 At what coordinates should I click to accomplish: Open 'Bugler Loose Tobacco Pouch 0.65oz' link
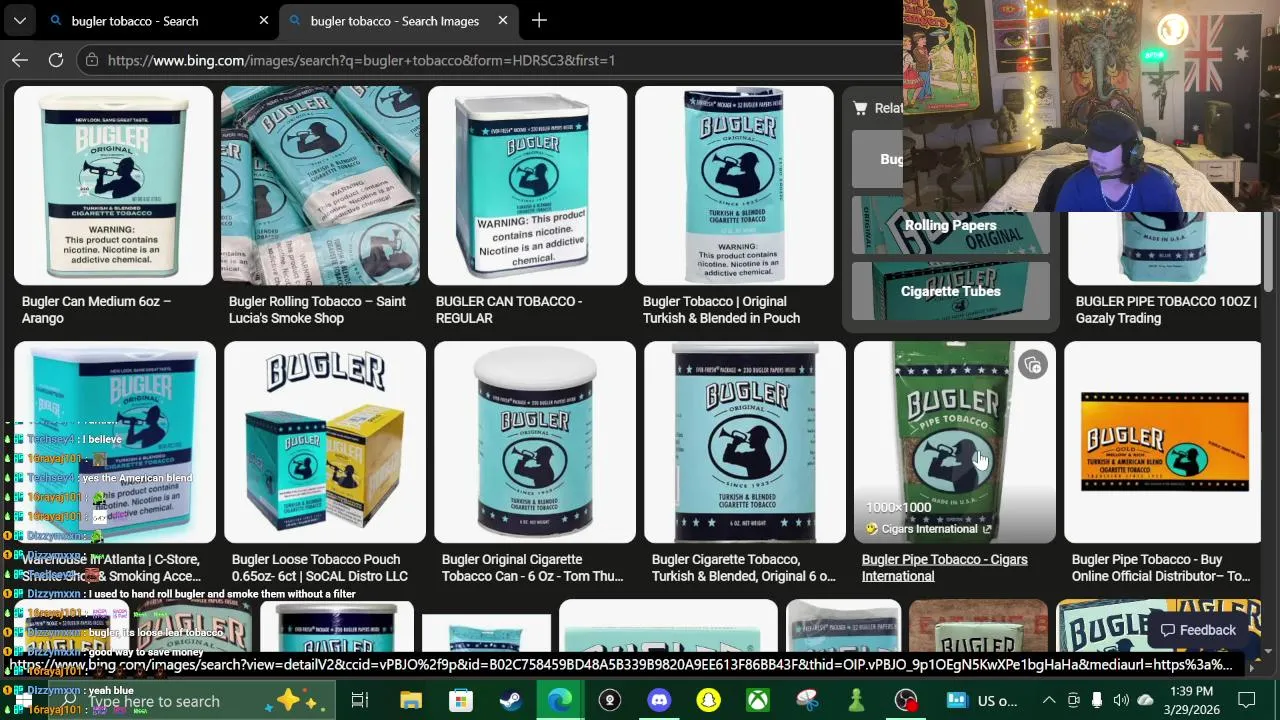[x=320, y=567]
